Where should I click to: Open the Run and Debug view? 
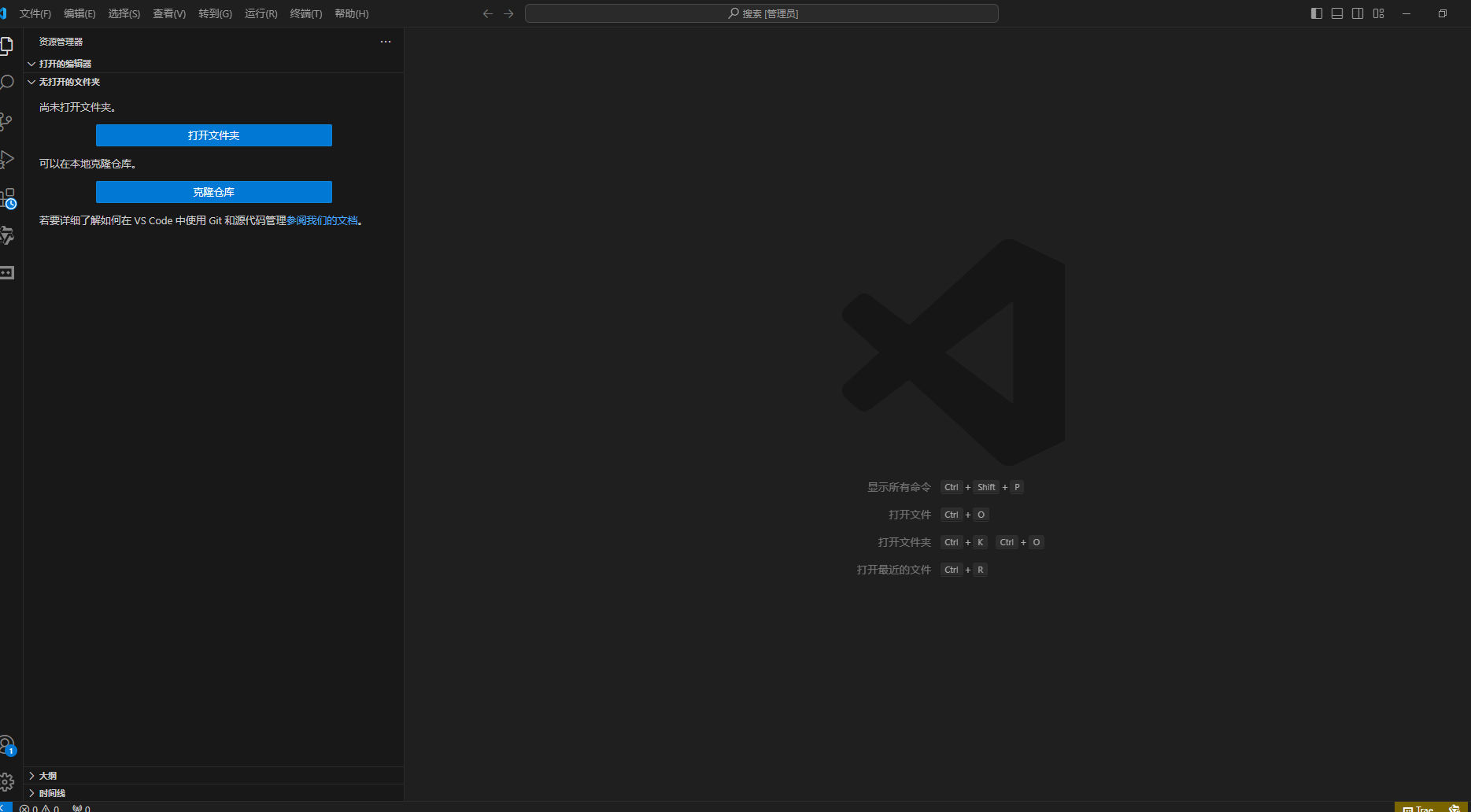6,160
